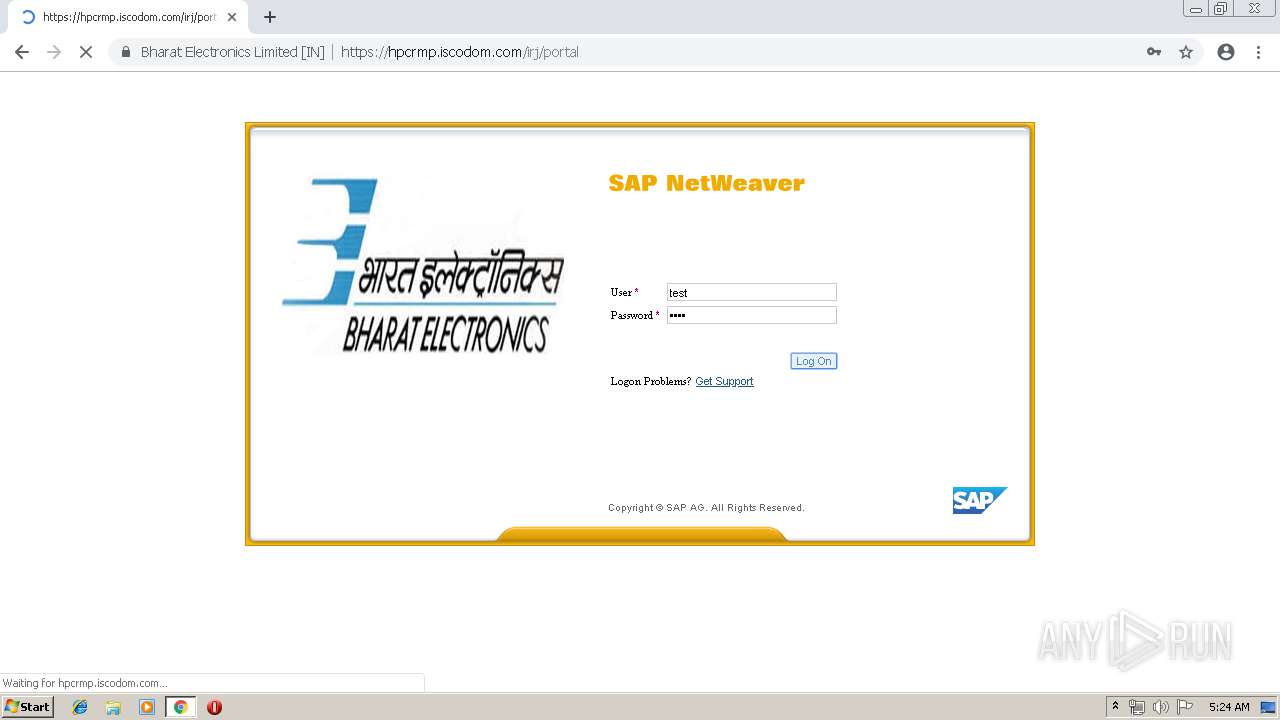
Task: Click the SAP AG copyright text
Action: 706,508
